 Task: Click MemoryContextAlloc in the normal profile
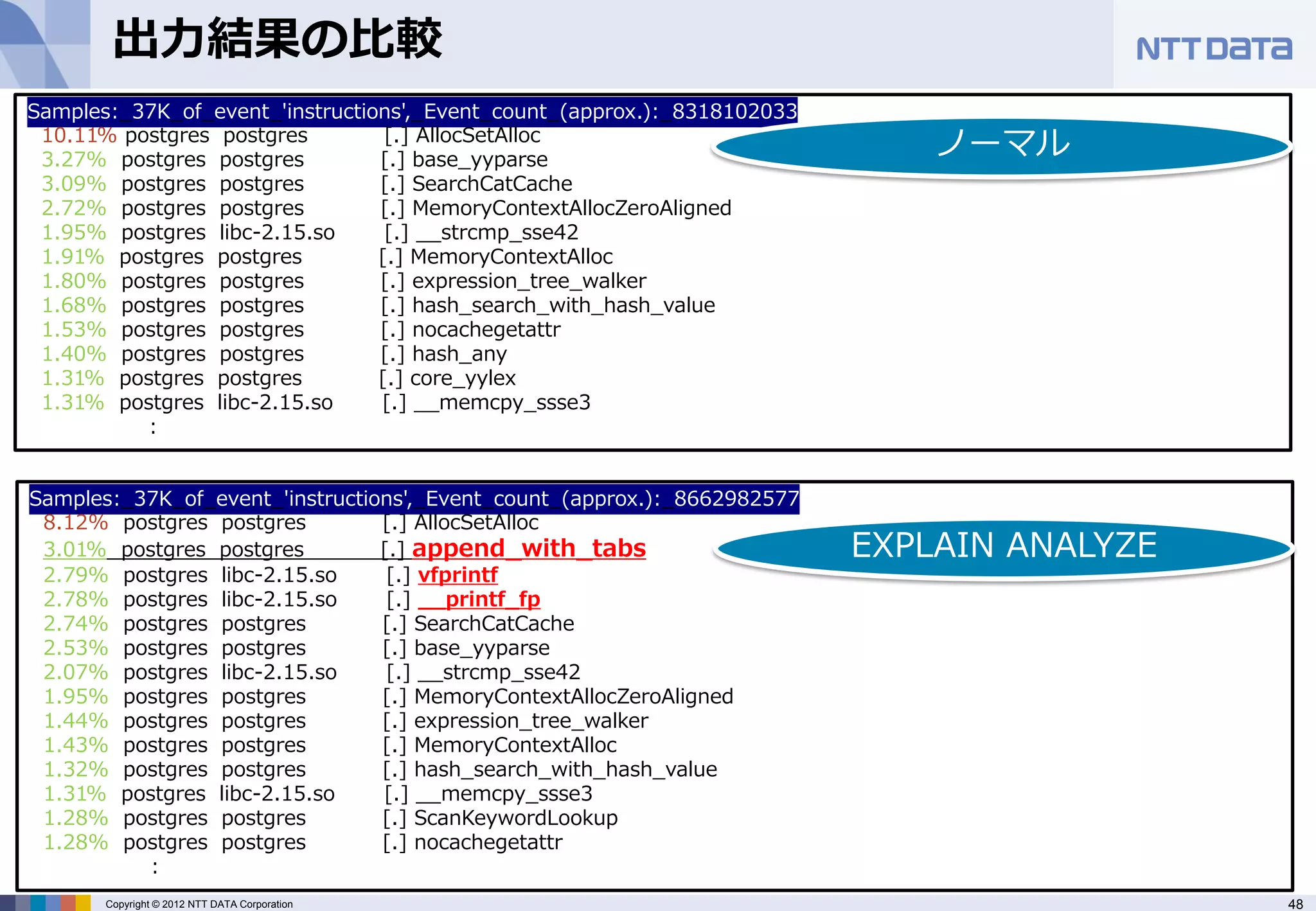coord(511,256)
